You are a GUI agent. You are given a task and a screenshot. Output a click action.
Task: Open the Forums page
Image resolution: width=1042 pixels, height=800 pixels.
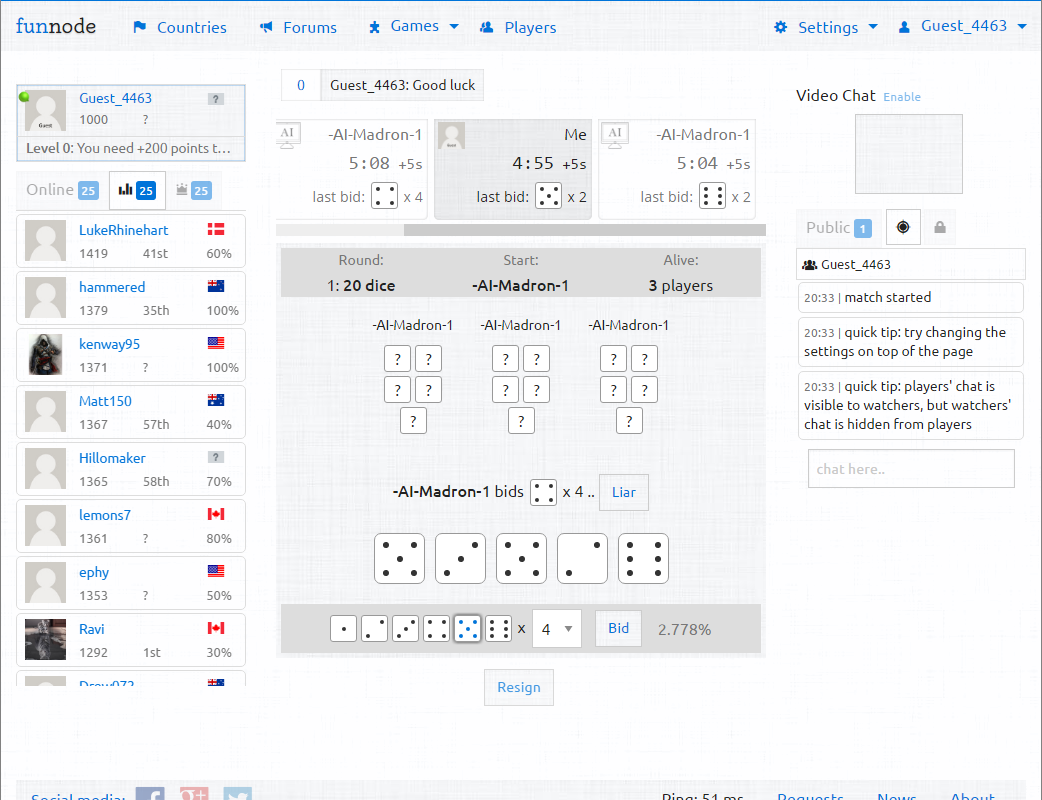click(310, 27)
